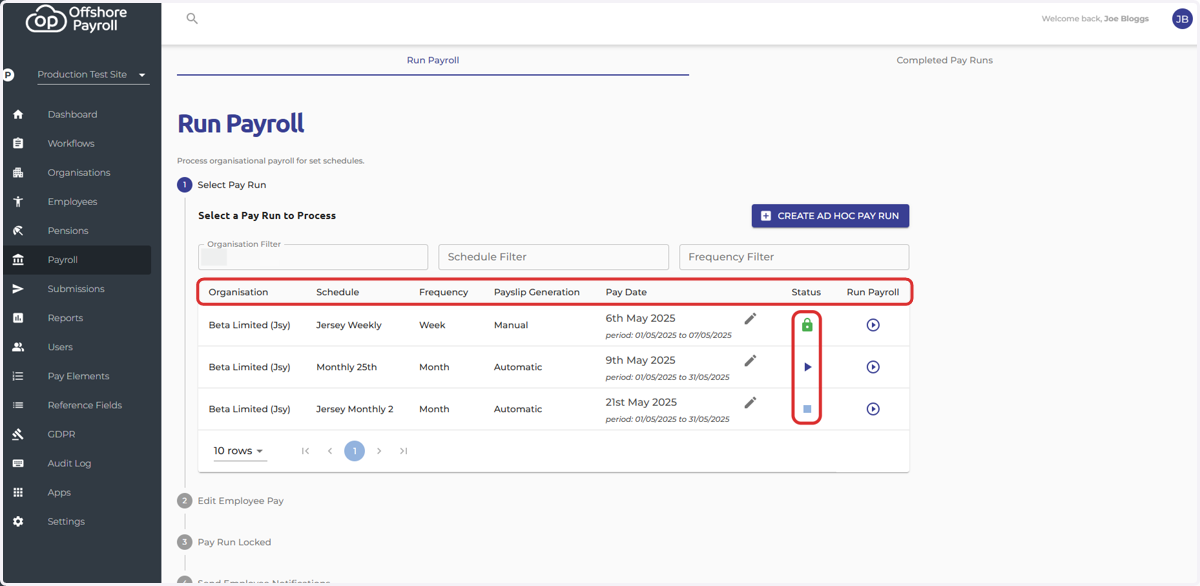Image resolution: width=1200 pixels, height=586 pixels.
Task: Click the Apps grid icon
Action: click(18, 492)
